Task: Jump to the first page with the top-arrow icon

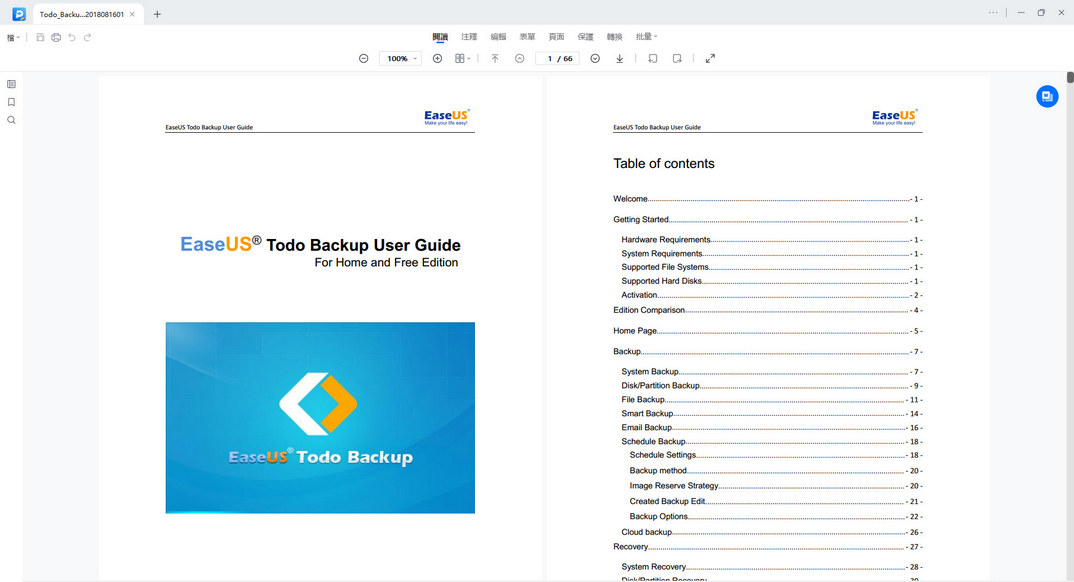Action: pos(494,58)
